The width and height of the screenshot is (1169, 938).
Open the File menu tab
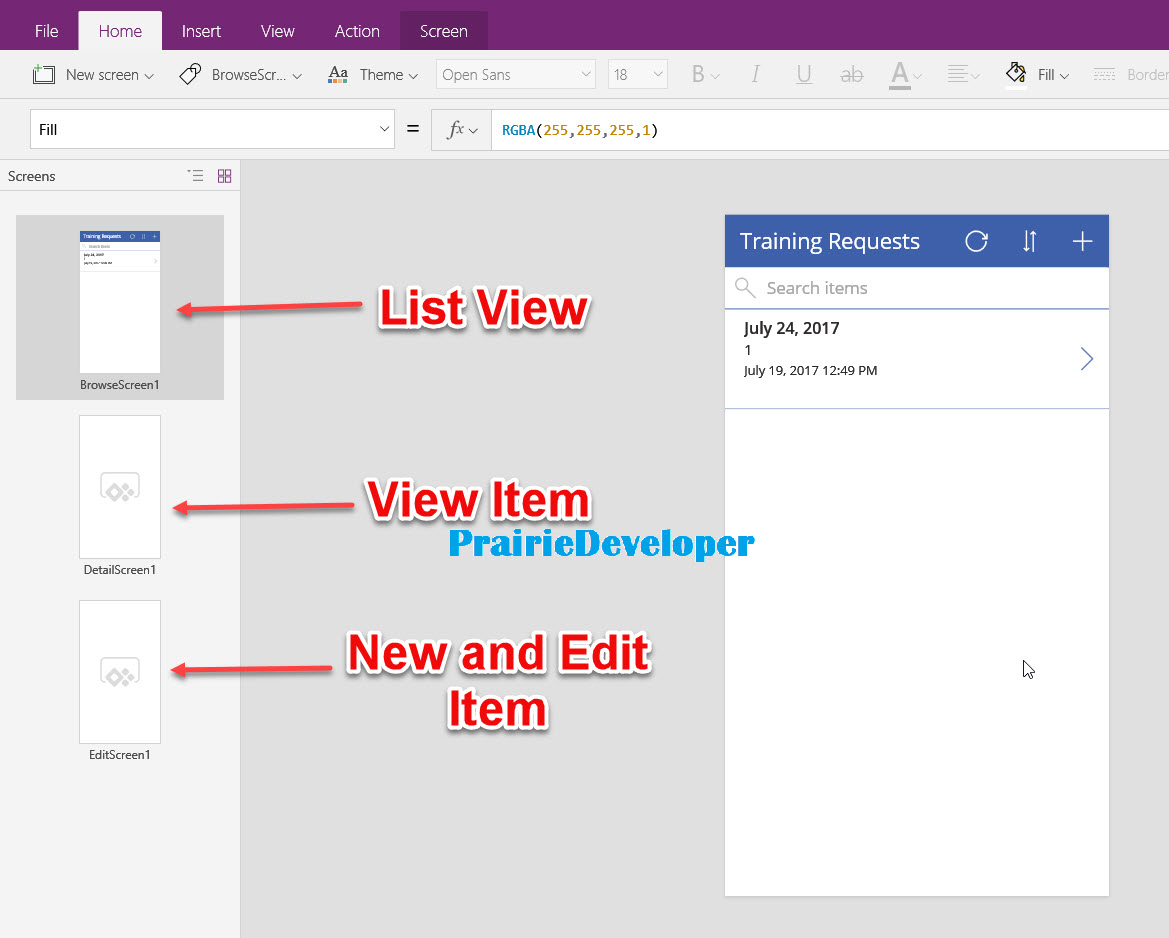pos(46,31)
